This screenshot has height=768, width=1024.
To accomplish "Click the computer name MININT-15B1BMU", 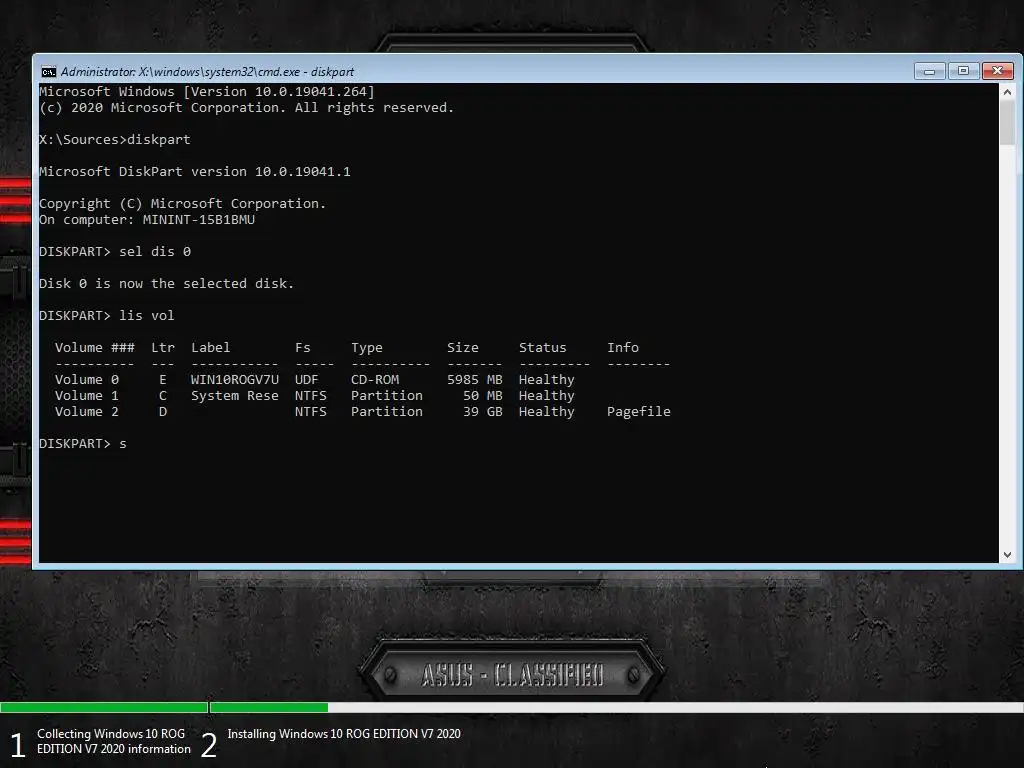I will coord(199,219).
